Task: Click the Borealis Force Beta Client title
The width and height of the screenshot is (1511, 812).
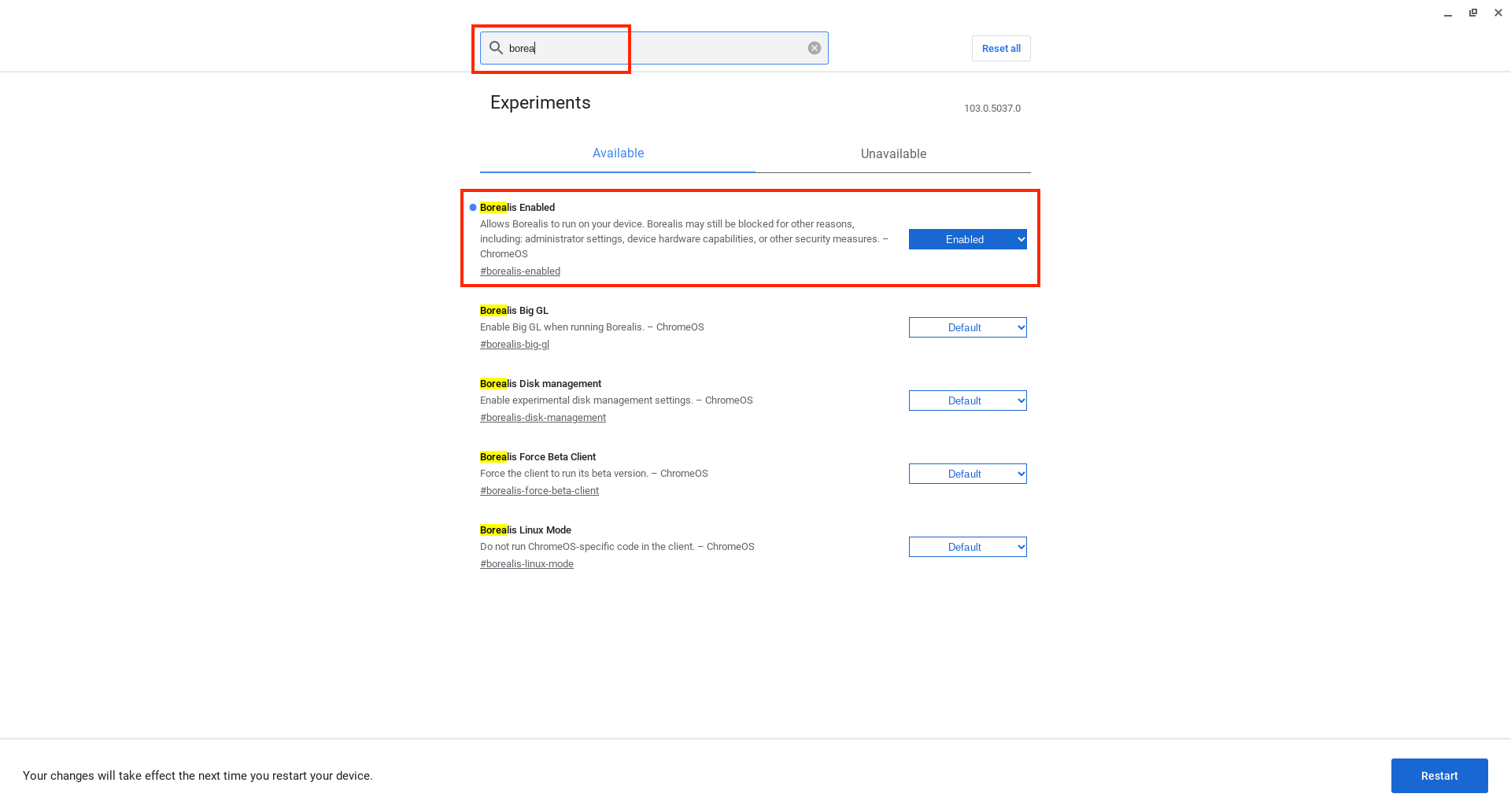Action: [x=538, y=457]
